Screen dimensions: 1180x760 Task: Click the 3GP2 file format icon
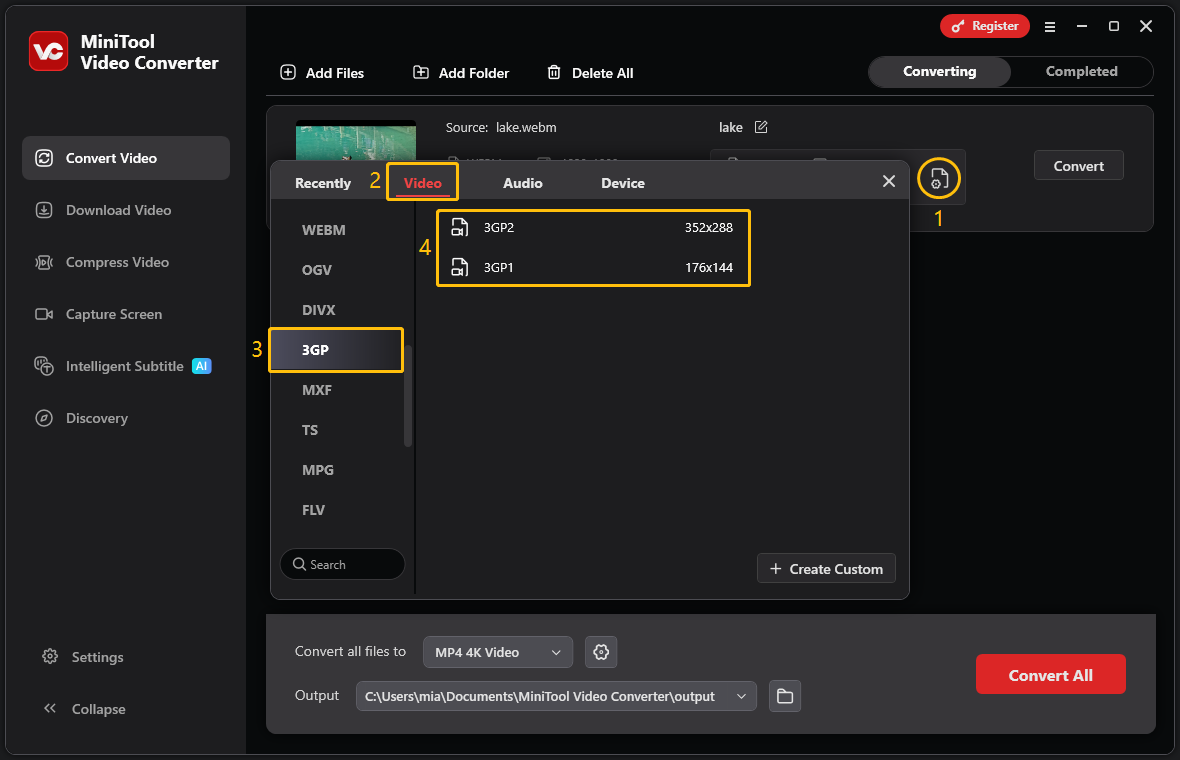click(459, 227)
